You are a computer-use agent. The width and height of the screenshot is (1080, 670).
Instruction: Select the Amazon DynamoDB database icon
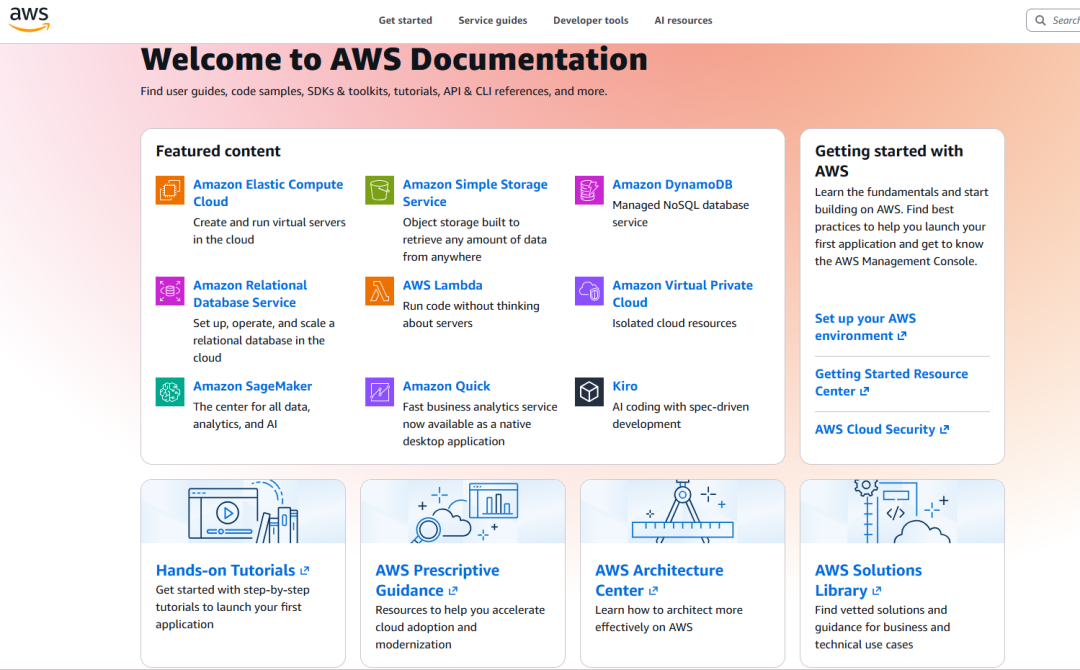[589, 190]
